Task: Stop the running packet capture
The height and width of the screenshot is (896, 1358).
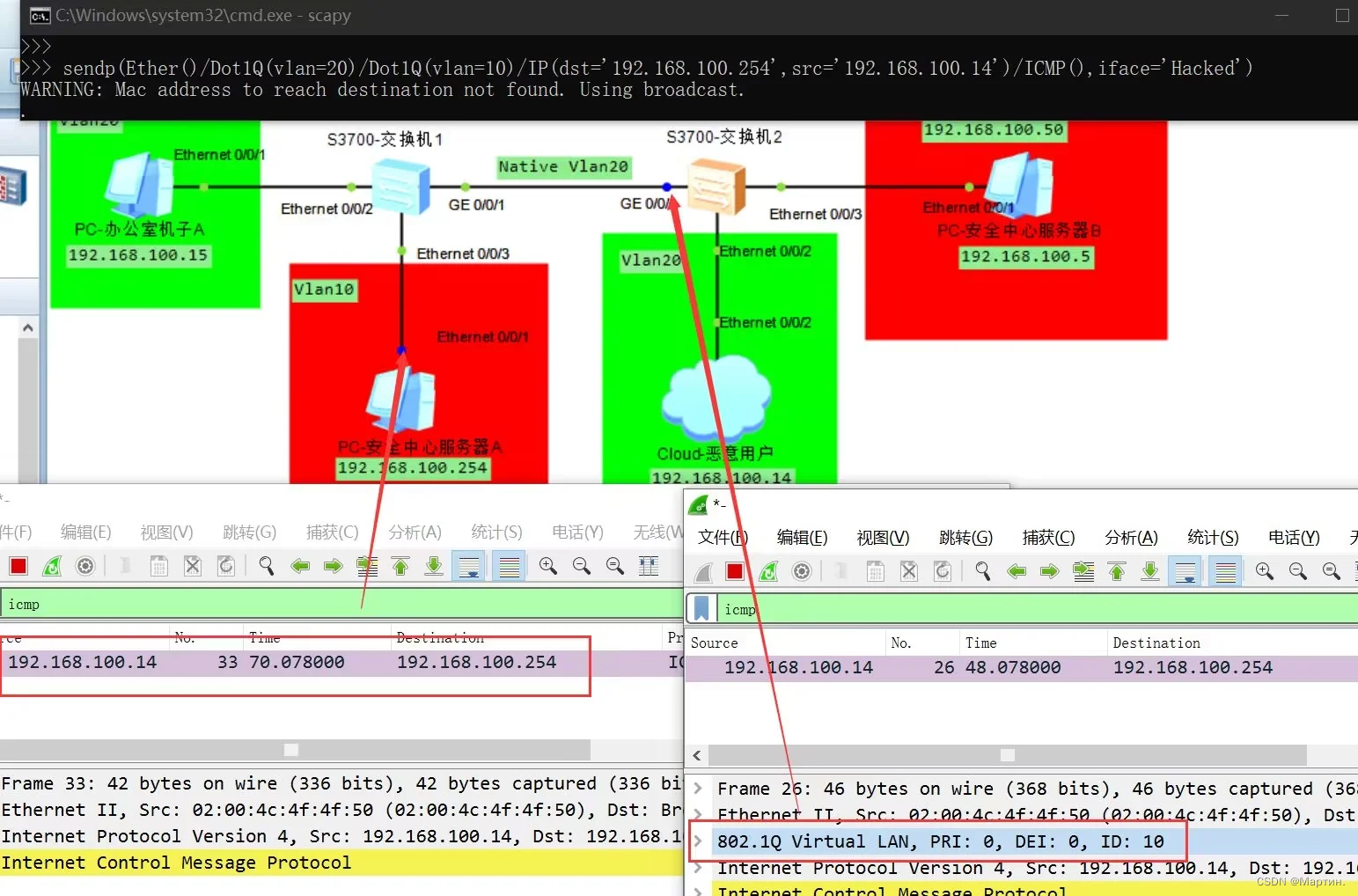Action: (x=18, y=566)
